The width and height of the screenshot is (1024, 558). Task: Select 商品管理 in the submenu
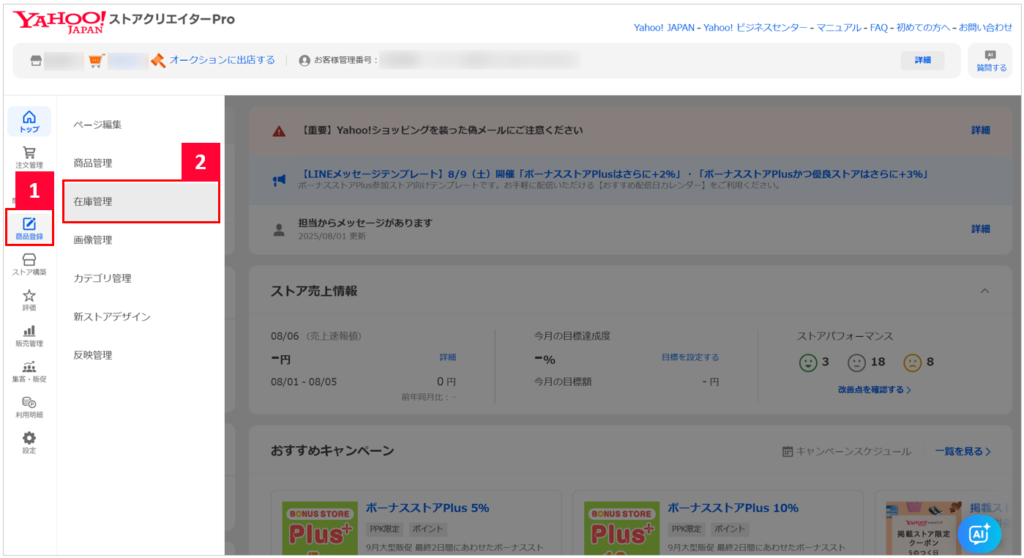point(93,163)
